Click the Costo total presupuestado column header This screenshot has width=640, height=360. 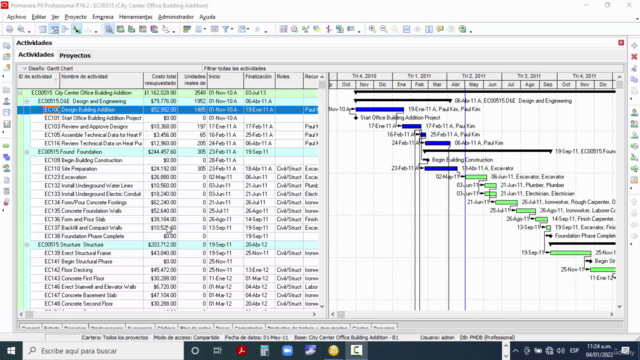[160, 80]
